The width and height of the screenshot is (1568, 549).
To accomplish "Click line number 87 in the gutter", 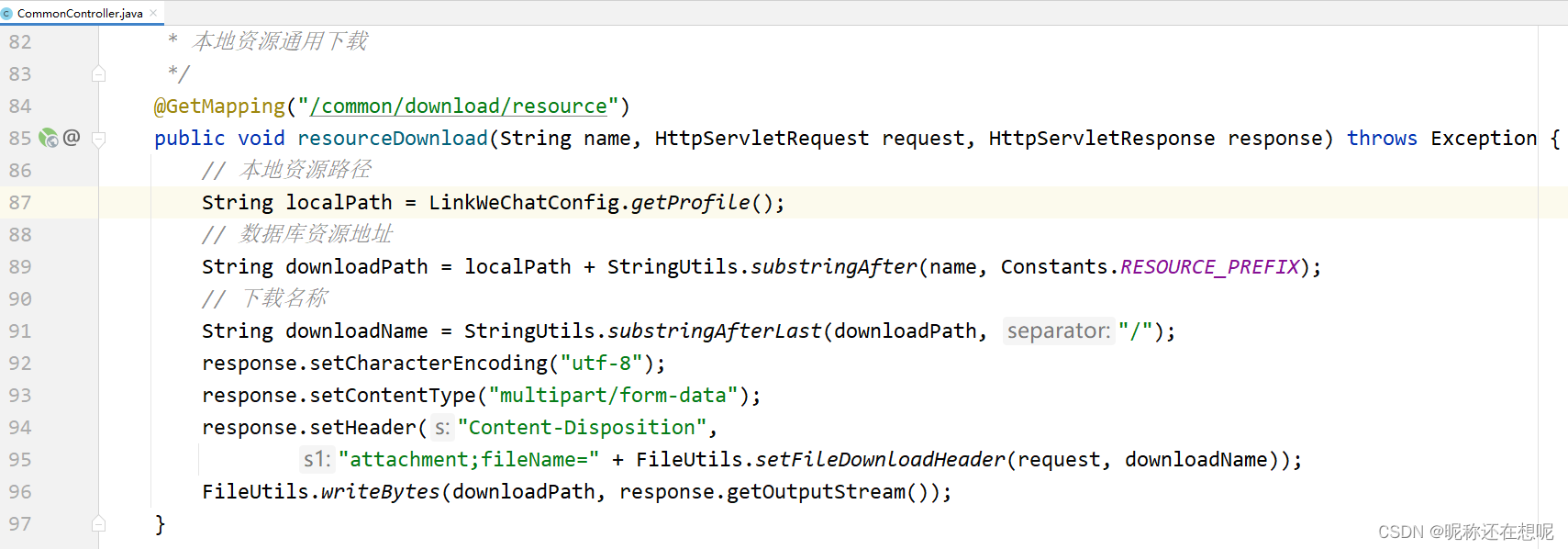I will pyautogui.click(x=20, y=203).
